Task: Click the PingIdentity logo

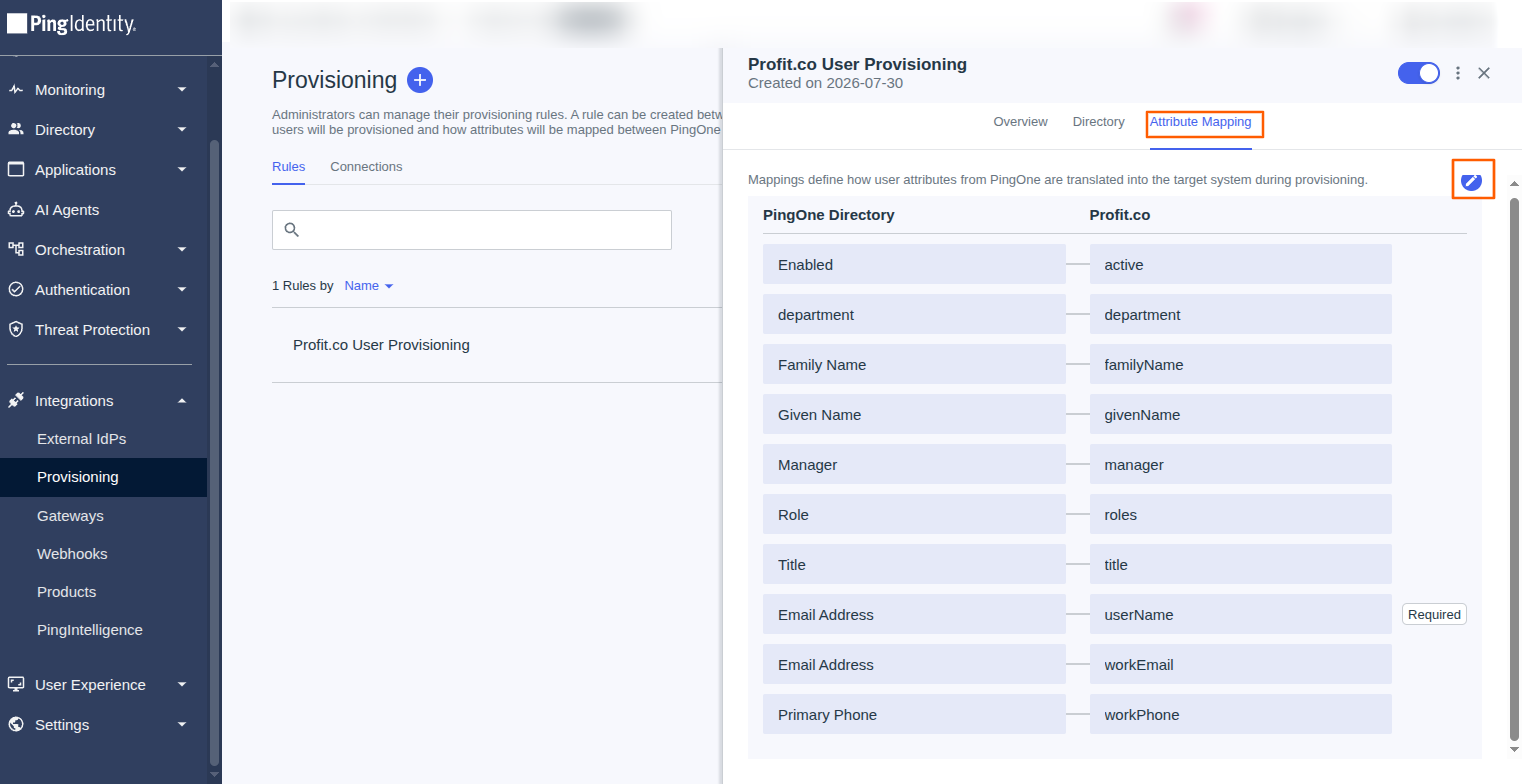Action: click(72, 25)
